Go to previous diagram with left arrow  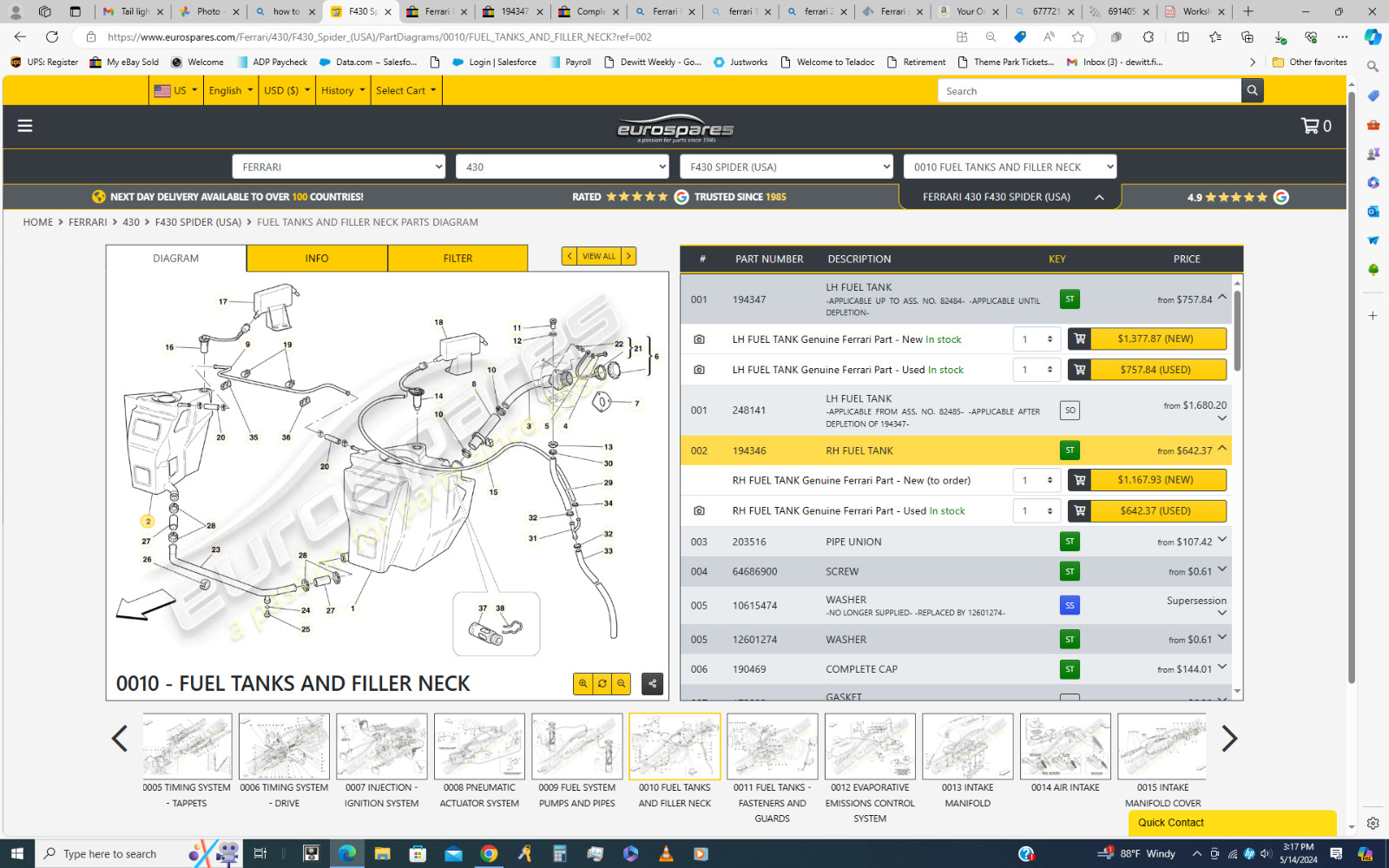click(x=120, y=739)
